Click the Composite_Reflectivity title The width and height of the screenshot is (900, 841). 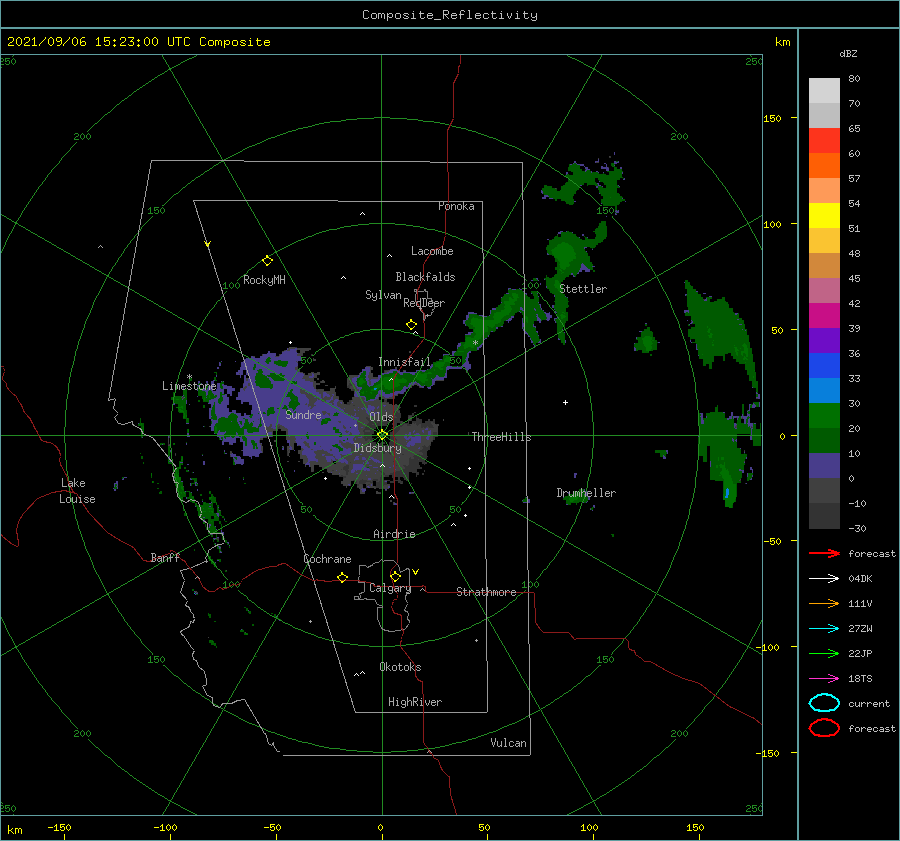click(450, 15)
